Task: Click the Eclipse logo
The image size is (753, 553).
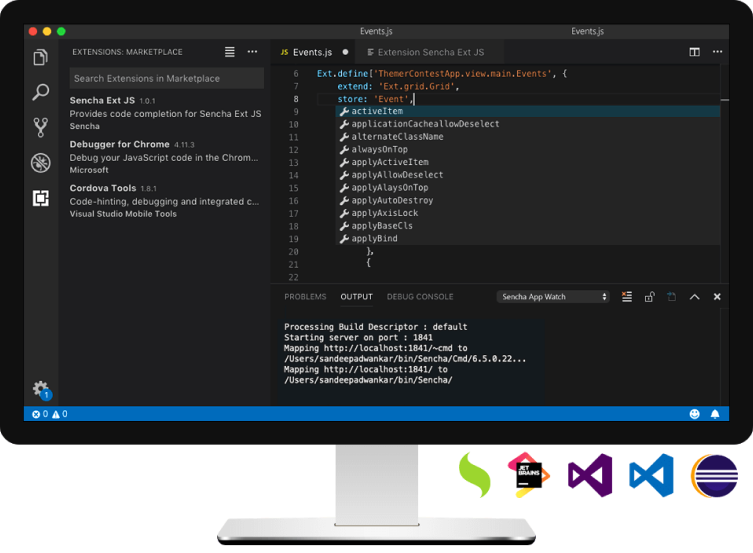Action: tap(715, 476)
